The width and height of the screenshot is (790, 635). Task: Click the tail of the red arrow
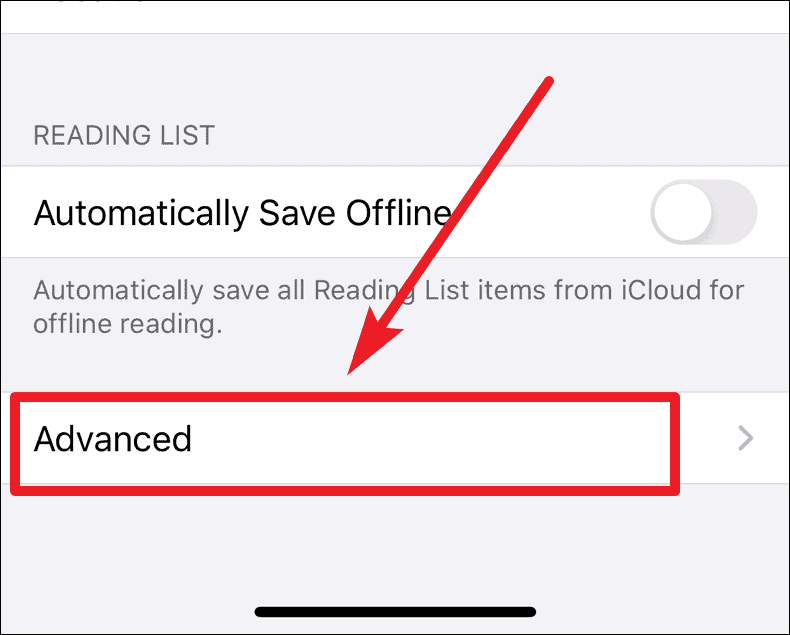[548, 82]
